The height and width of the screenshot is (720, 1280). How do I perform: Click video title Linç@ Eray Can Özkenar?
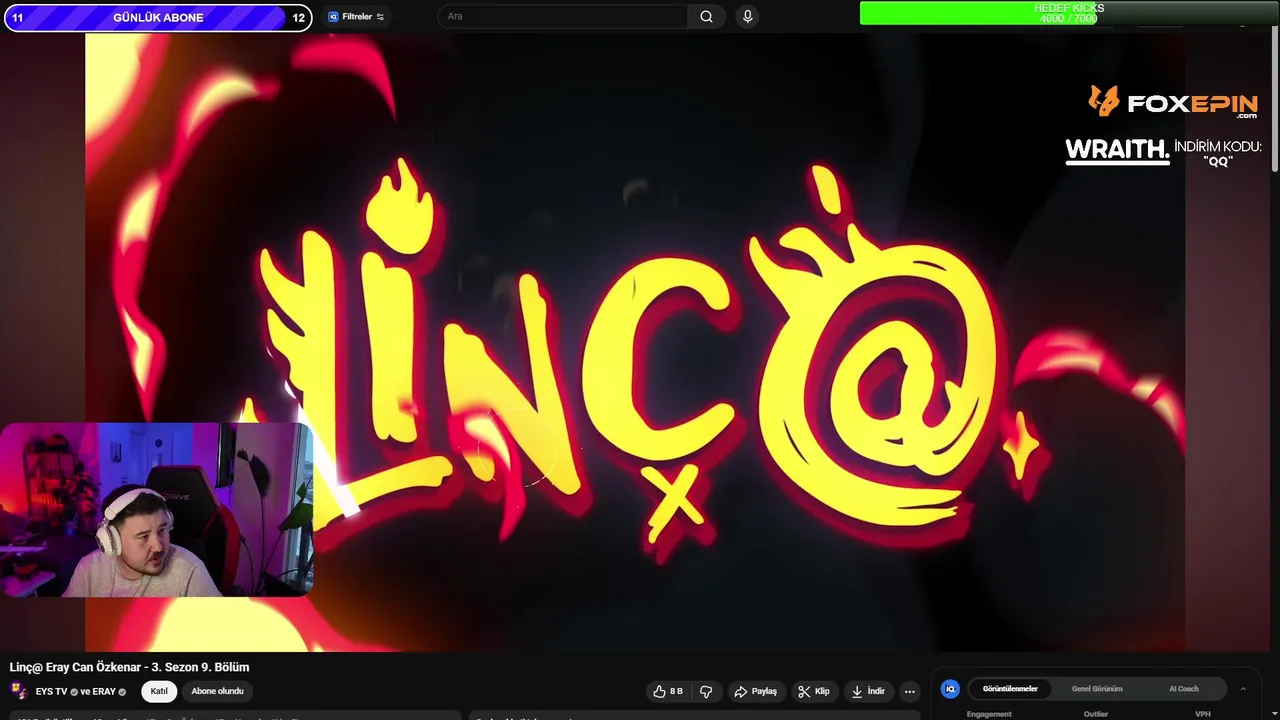[x=129, y=667]
